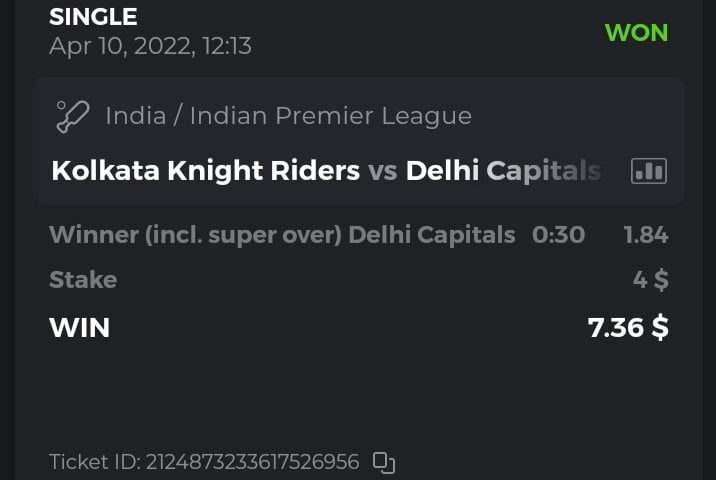Click the WIN label

pos(80,327)
